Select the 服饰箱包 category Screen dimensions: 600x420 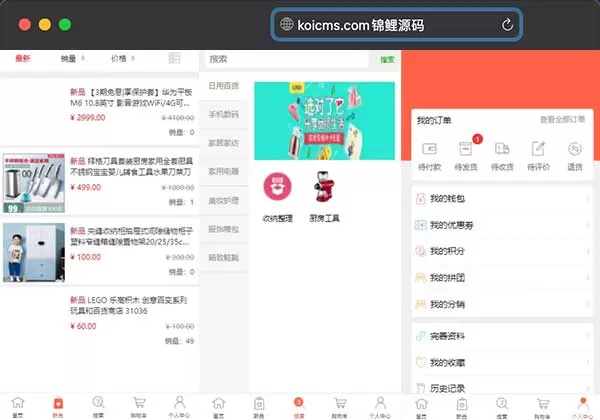224,229
